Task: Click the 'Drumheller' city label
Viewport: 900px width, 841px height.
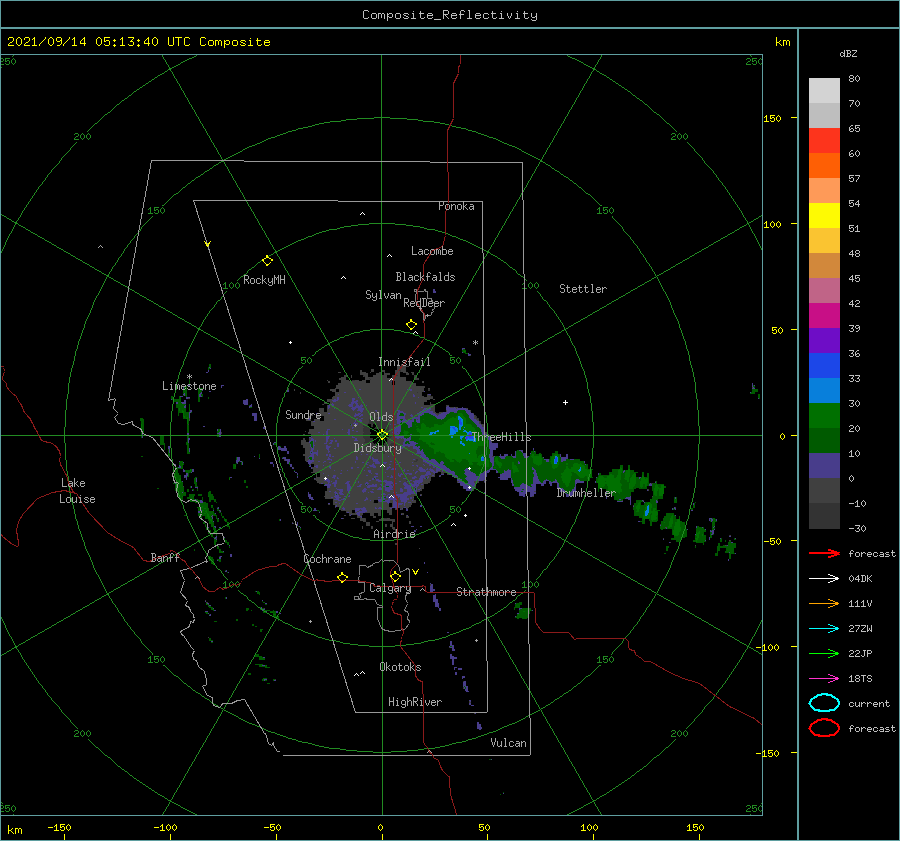Action: tap(586, 493)
